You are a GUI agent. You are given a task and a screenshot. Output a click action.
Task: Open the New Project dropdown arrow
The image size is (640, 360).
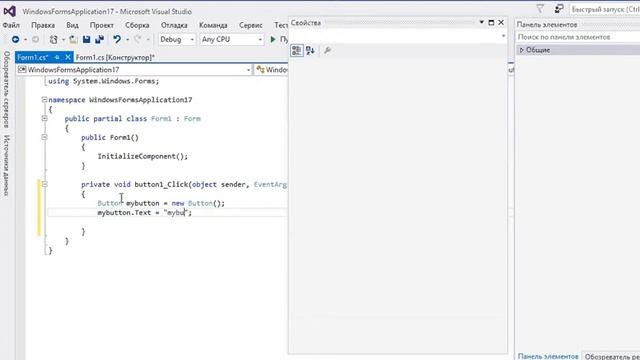pyautogui.click(x=63, y=40)
